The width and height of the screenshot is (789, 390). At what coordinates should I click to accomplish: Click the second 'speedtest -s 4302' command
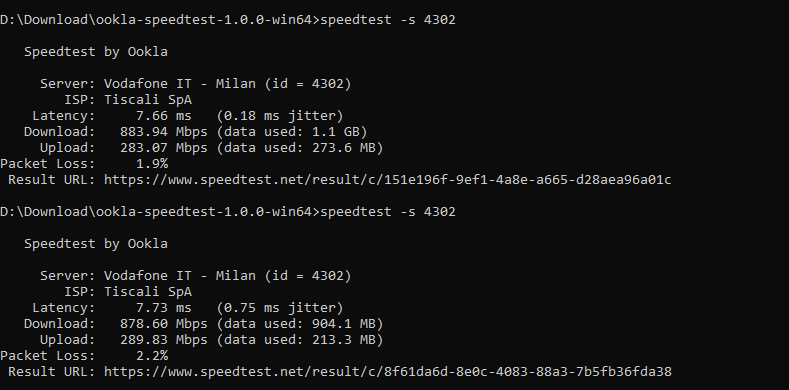point(387,212)
